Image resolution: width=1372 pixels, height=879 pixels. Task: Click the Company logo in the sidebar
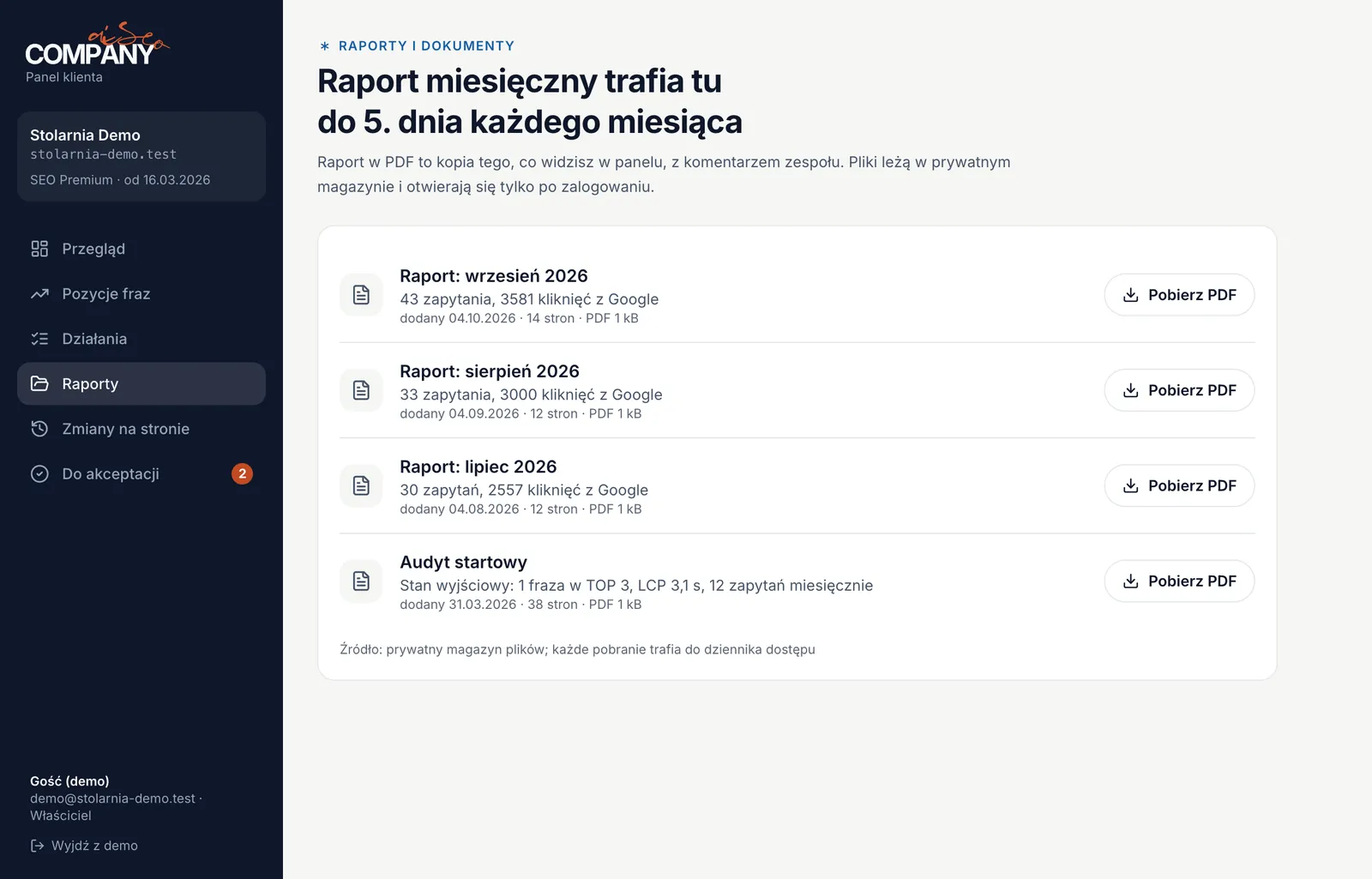pyautogui.click(x=97, y=45)
